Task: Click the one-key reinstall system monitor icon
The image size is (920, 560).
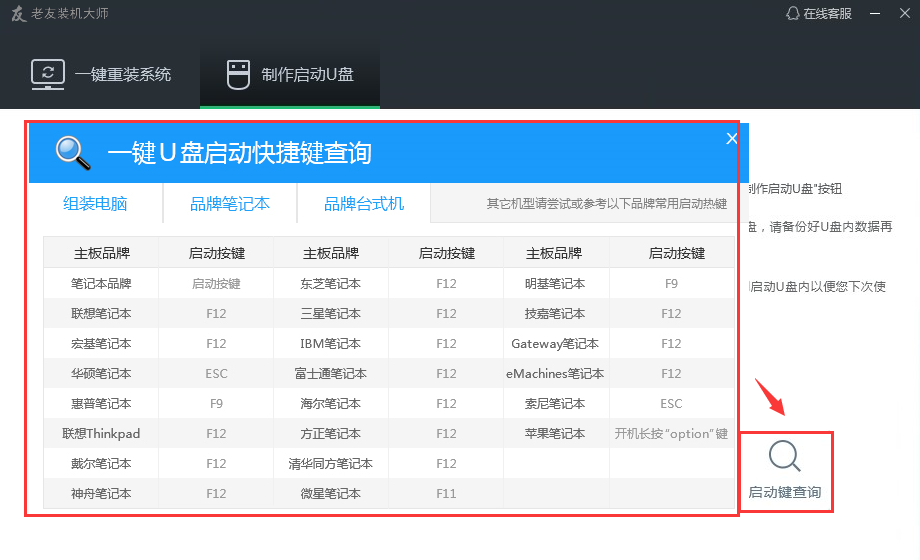Action: point(48,75)
